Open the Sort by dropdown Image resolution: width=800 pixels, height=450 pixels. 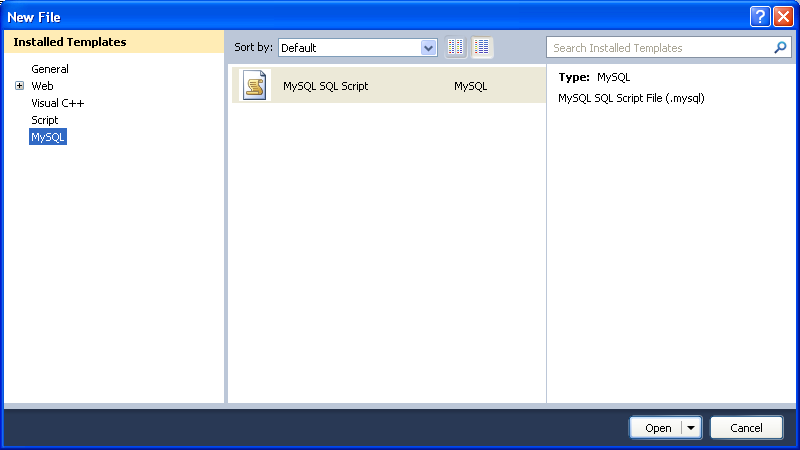(429, 47)
